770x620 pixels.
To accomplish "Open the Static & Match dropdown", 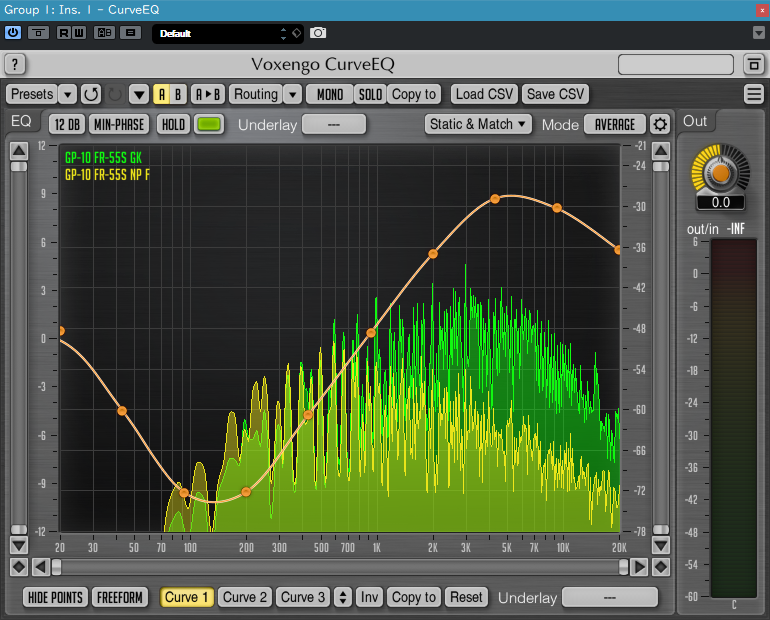I will point(478,125).
